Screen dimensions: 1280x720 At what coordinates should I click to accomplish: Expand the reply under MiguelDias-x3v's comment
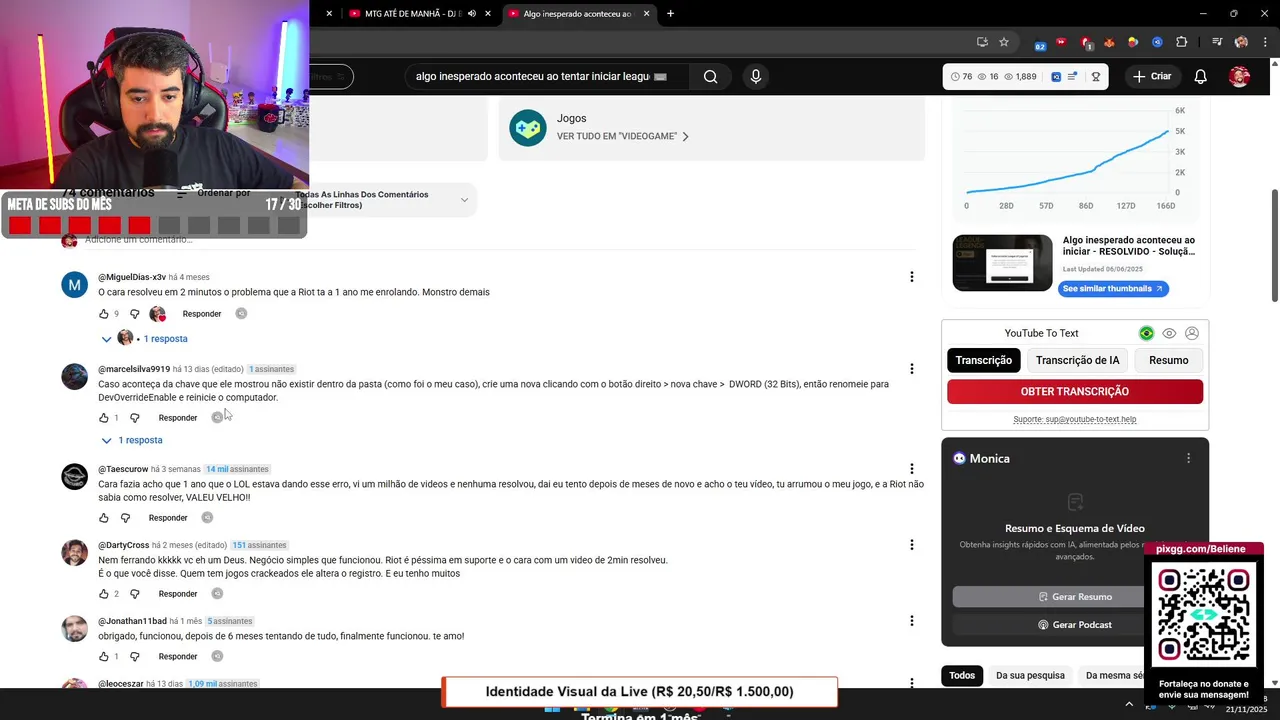(x=145, y=339)
